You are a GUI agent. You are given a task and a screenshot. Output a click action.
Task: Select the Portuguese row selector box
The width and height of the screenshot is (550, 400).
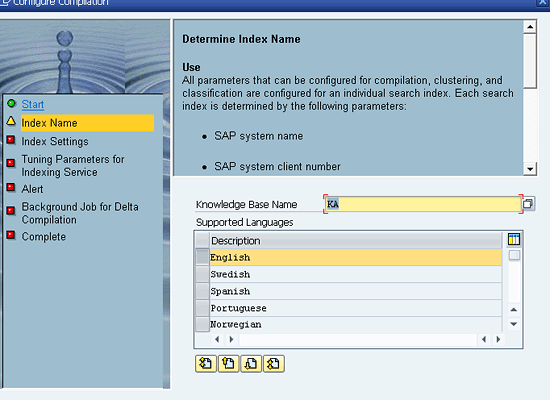click(x=202, y=308)
